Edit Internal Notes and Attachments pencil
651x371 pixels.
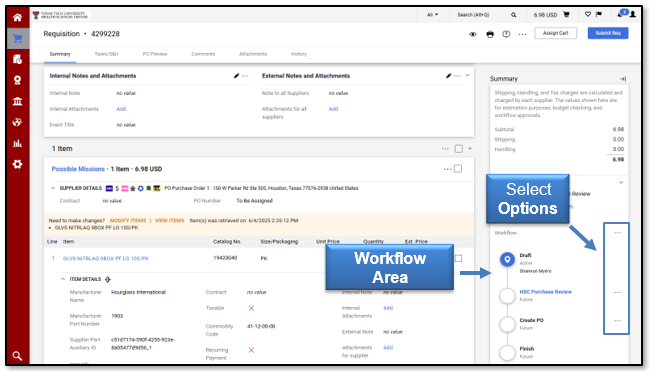pyautogui.click(x=236, y=76)
